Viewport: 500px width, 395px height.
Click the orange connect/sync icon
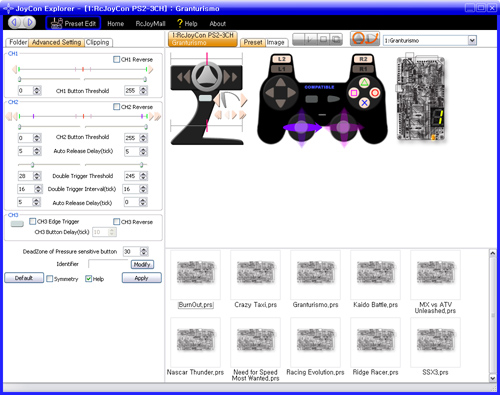point(365,39)
